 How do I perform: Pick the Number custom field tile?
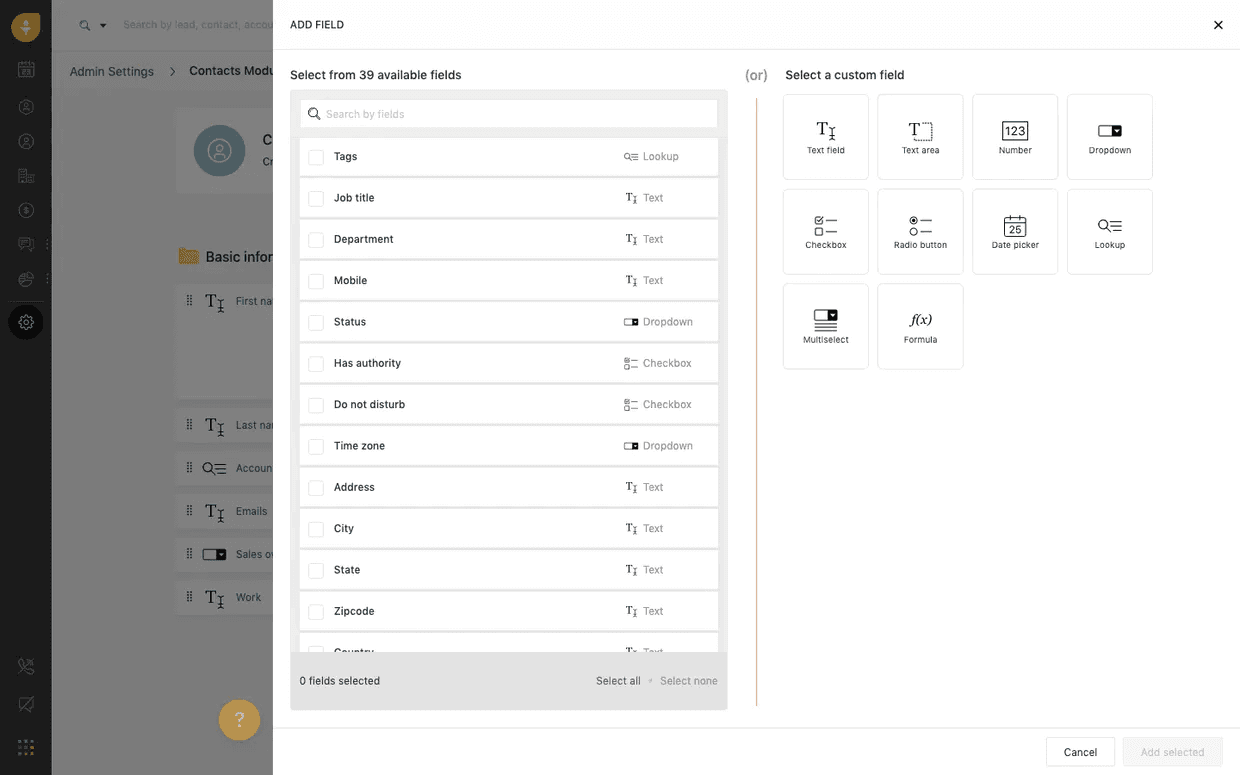point(1014,137)
